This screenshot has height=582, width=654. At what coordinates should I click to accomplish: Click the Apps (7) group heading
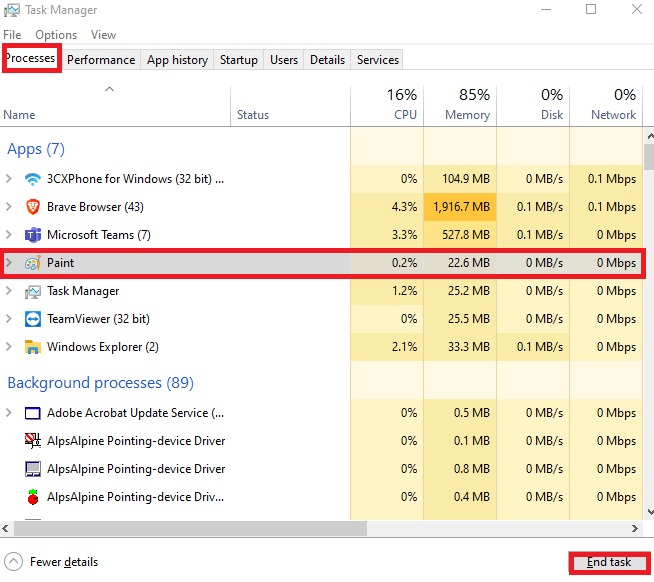[36, 149]
